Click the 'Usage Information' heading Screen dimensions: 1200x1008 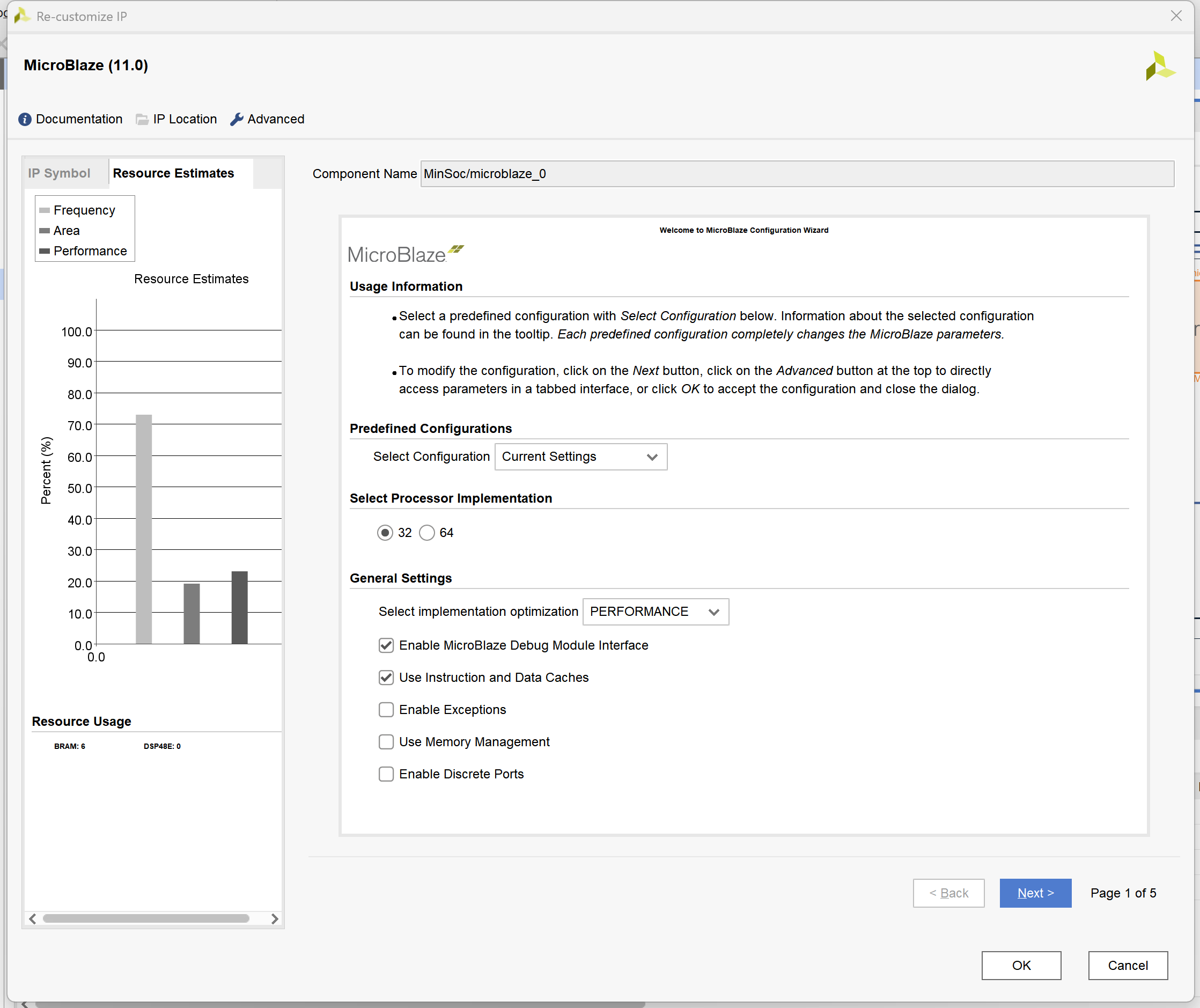click(x=406, y=286)
